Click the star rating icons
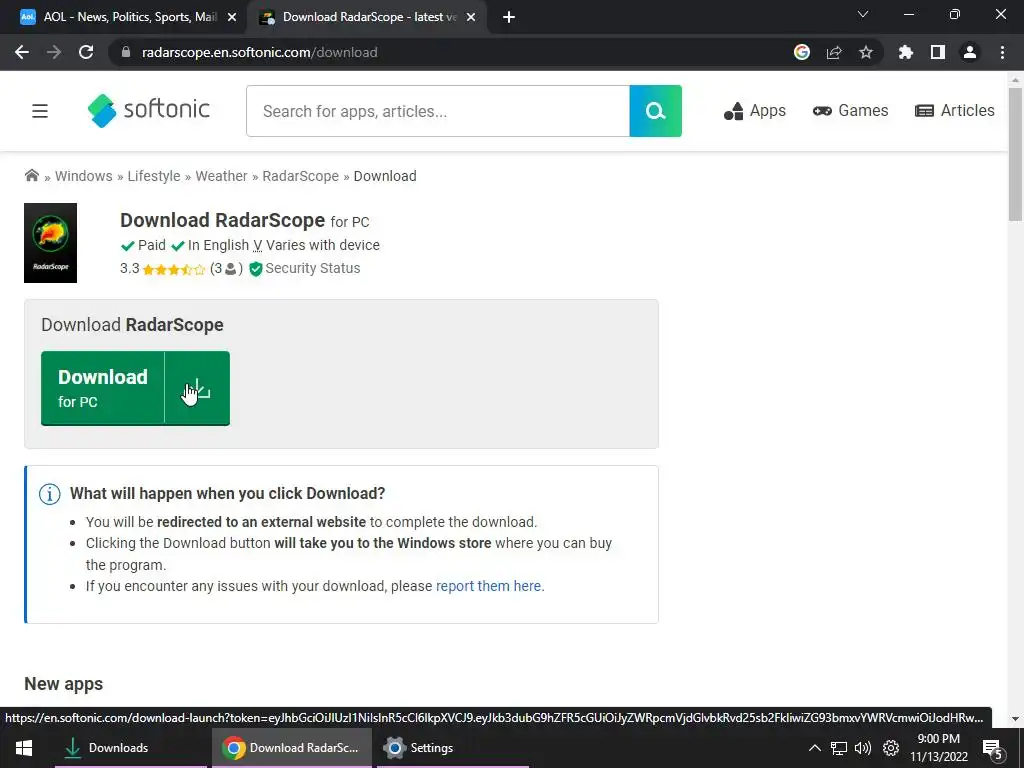 pos(174,269)
